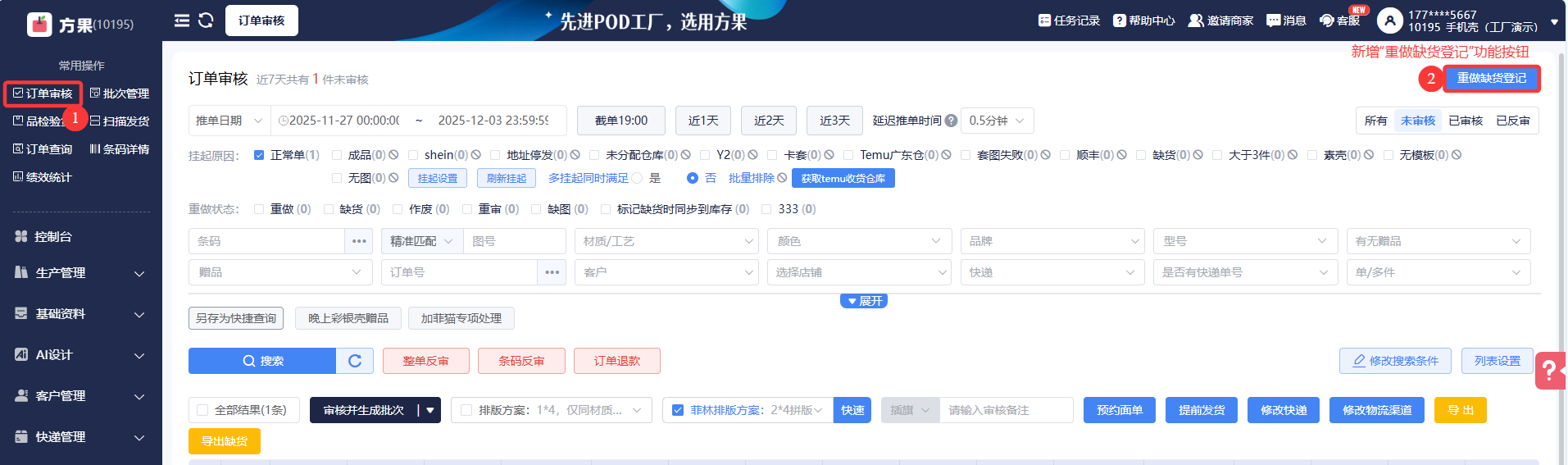Viewport: 1568px width, 465px height.
Task: Click 展开 to expand more filters
Action: coord(864,301)
